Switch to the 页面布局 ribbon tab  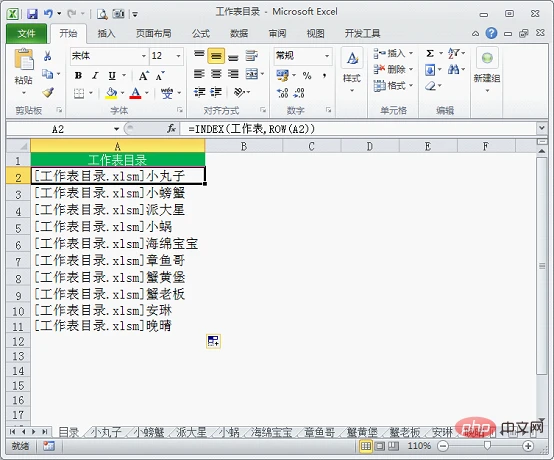(x=154, y=34)
